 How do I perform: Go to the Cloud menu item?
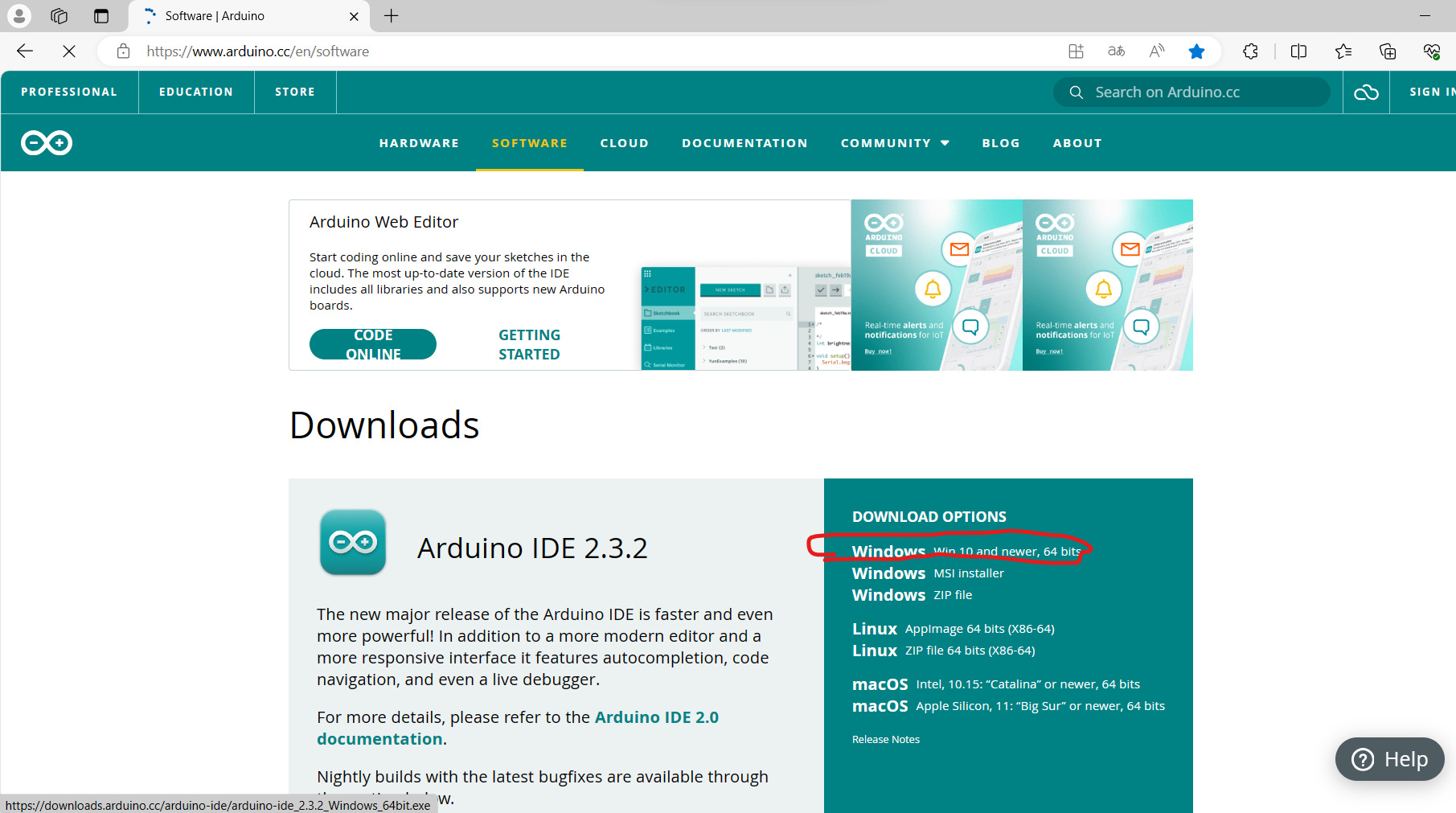click(x=624, y=143)
